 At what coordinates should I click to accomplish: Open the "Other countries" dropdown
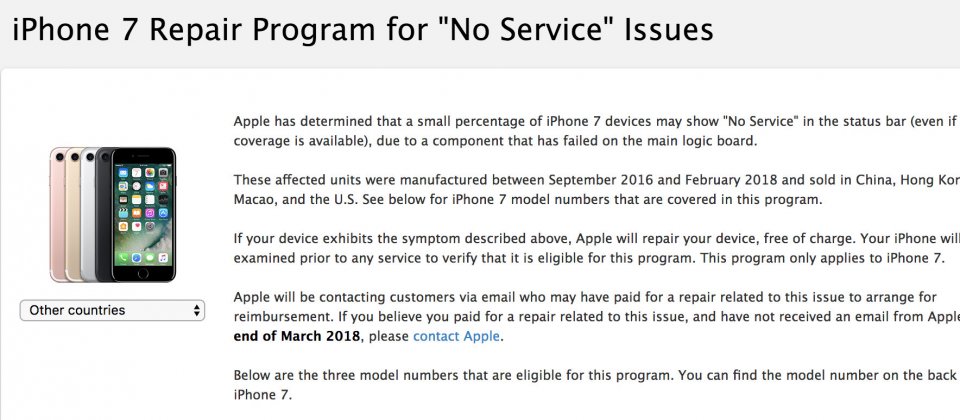[x=112, y=310]
